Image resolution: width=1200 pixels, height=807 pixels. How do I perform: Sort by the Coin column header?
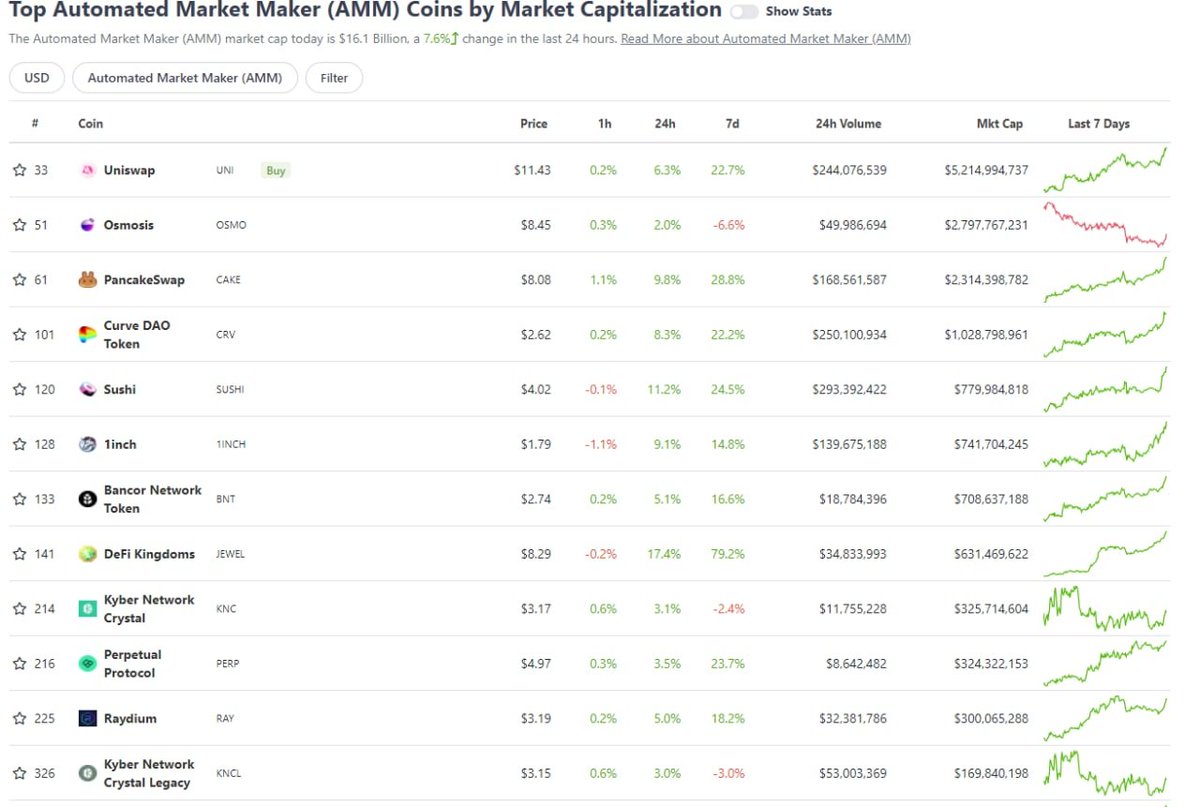91,124
